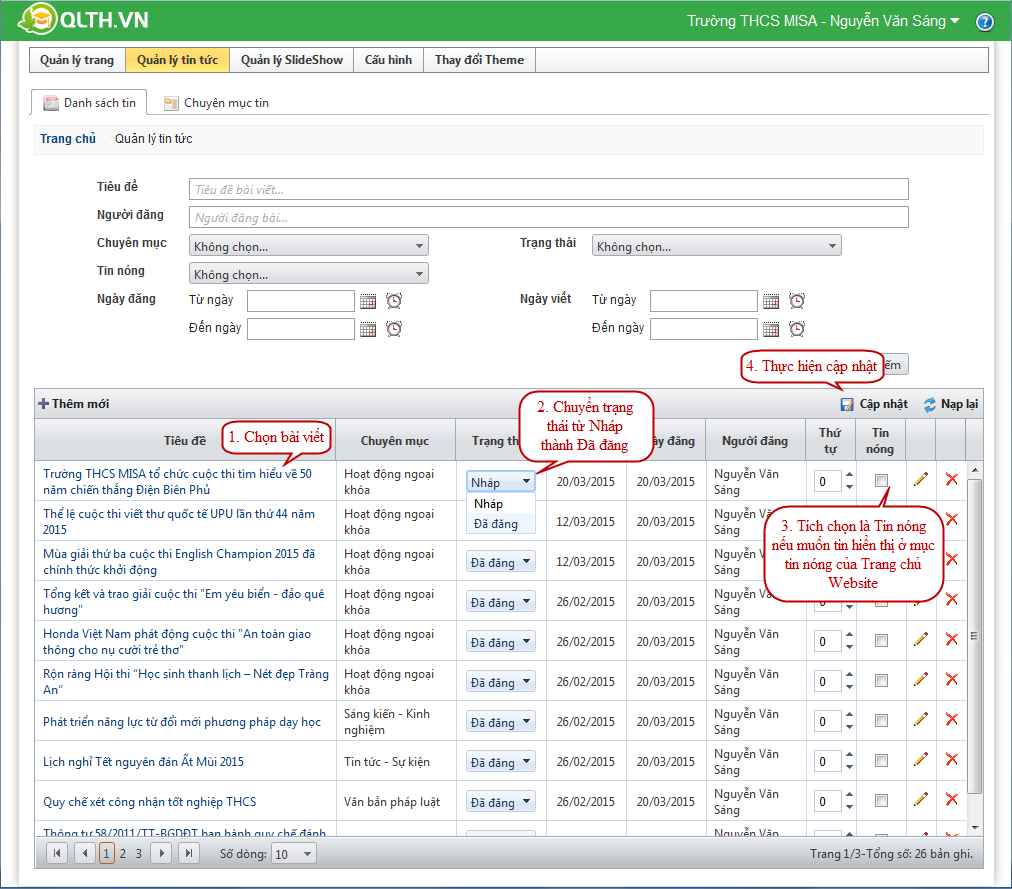The image size is (1012, 889).
Task: Check Tin nóng for Quy chế xét công nhận row
Action: [x=881, y=801]
